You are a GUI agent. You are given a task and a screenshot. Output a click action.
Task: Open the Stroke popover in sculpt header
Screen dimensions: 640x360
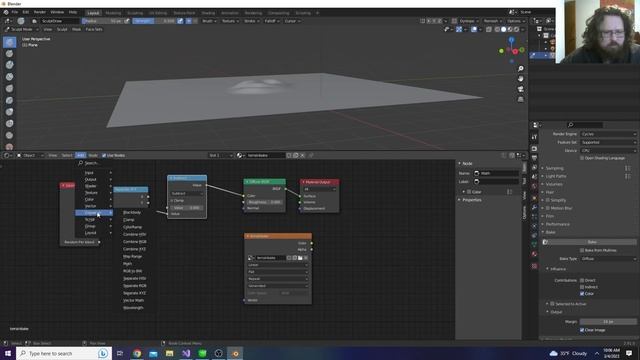tap(251, 21)
